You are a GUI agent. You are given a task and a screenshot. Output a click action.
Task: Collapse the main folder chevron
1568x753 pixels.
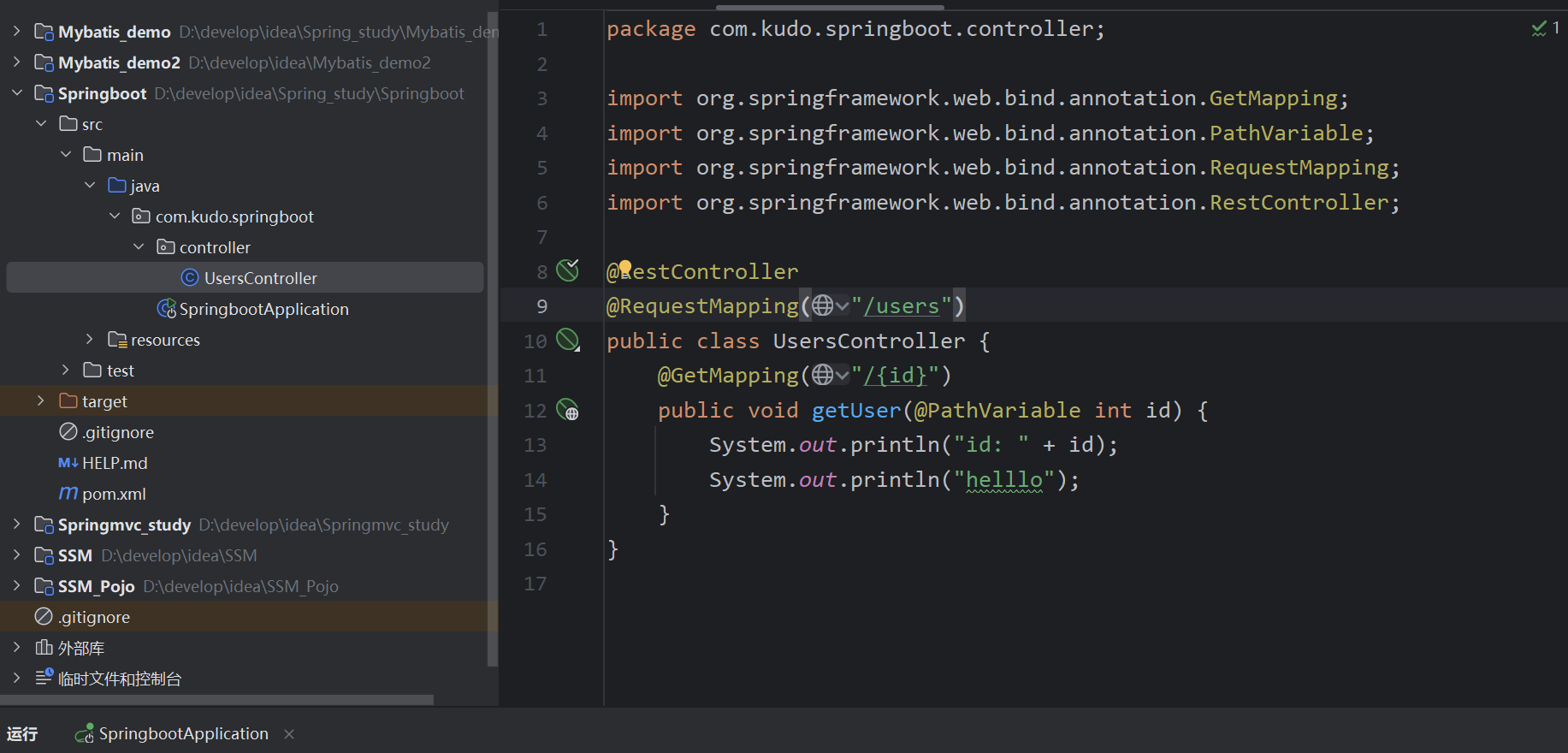coord(66,155)
